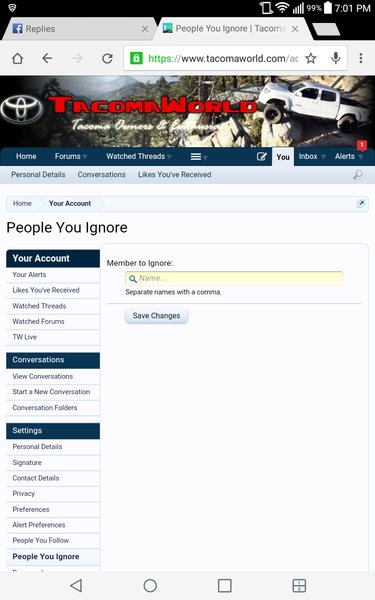The height and width of the screenshot is (600, 375).
Task: Click the red alerts notification badge
Action: [362, 145]
